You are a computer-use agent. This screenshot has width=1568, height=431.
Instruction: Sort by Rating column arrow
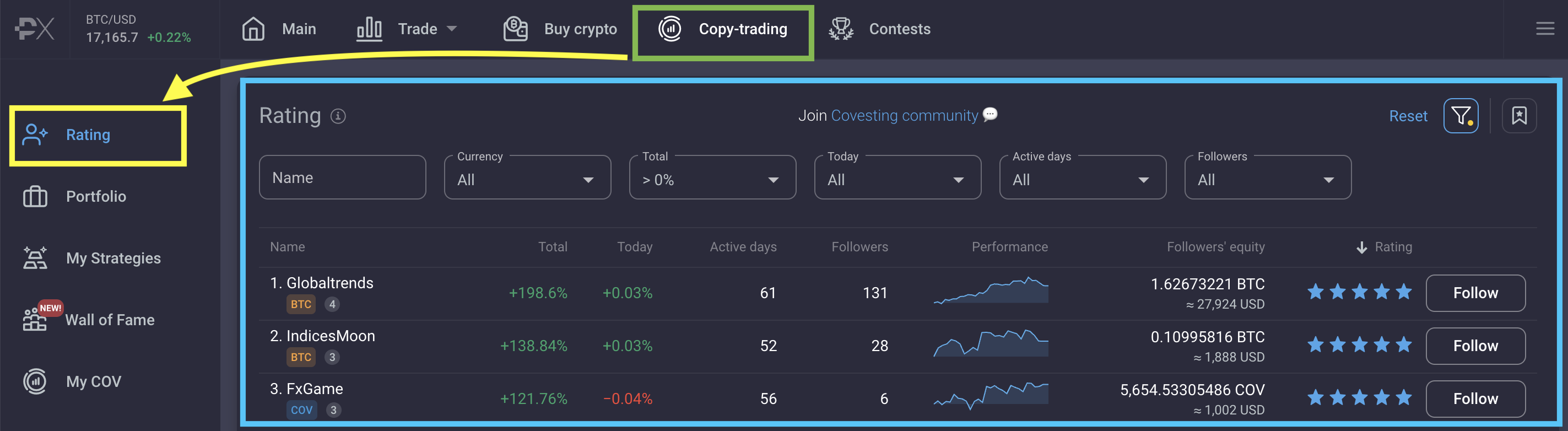point(1361,247)
